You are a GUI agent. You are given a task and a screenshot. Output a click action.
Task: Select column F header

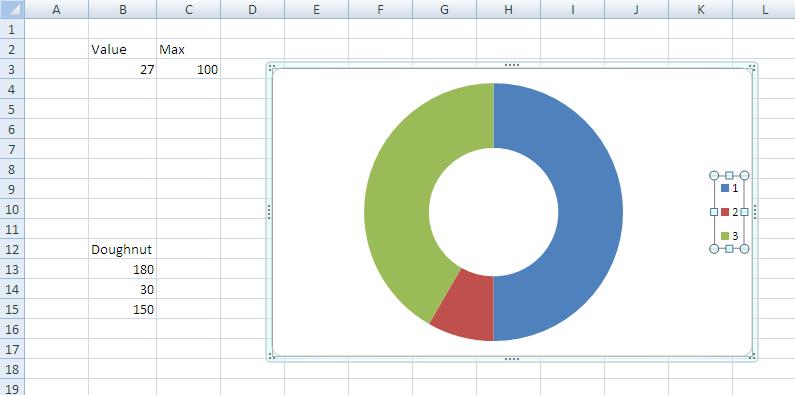(x=380, y=9)
